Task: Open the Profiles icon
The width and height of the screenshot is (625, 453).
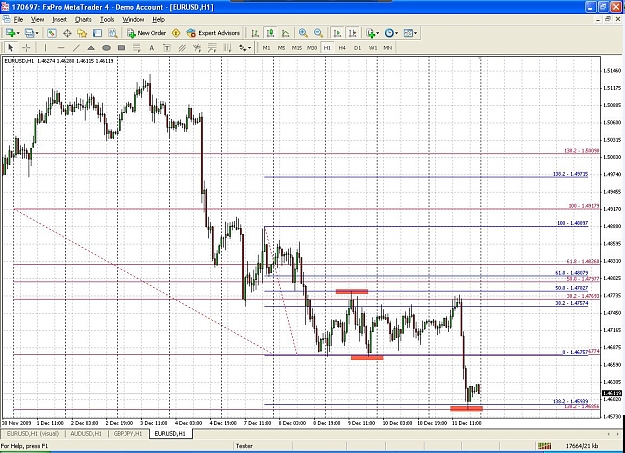Action: click(x=29, y=33)
